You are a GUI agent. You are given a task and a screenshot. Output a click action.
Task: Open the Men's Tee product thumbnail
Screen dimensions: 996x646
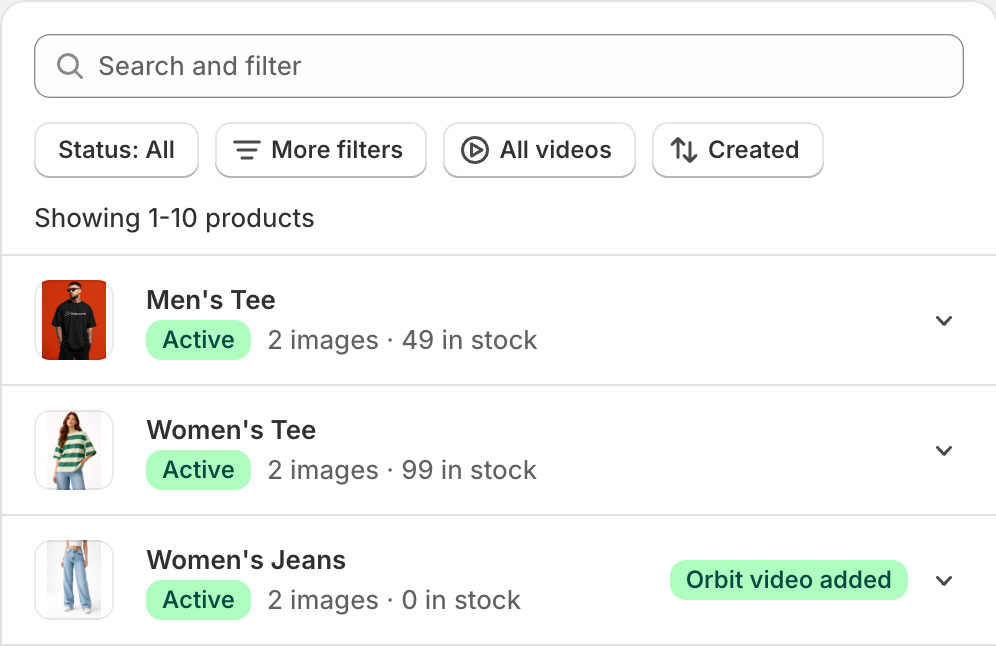point(74,320)
